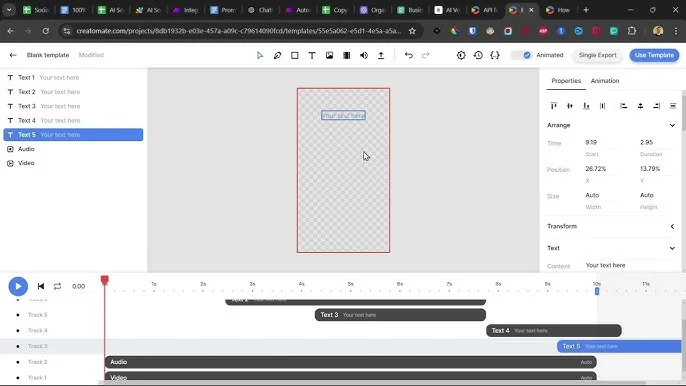Click the red playhead marker
686x386 pixels.
coord(104,280)
